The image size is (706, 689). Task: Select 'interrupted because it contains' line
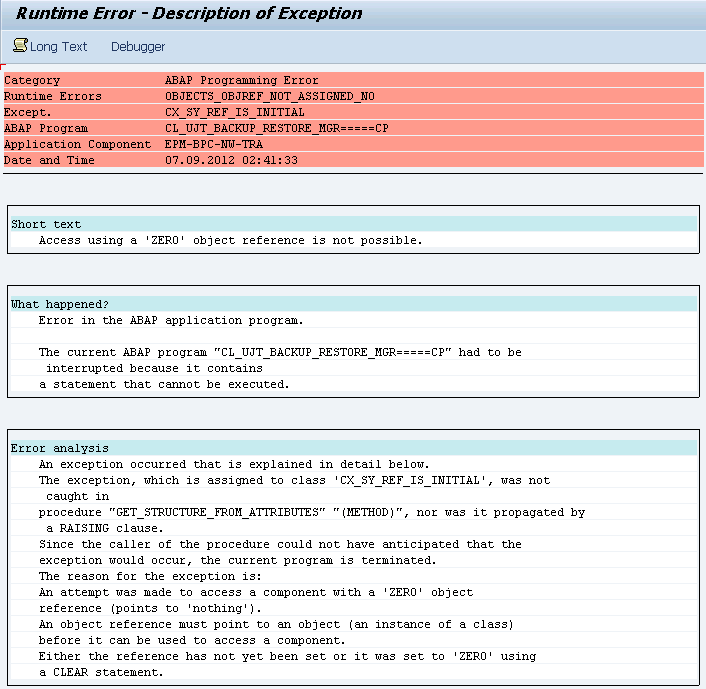click(154, 368)
